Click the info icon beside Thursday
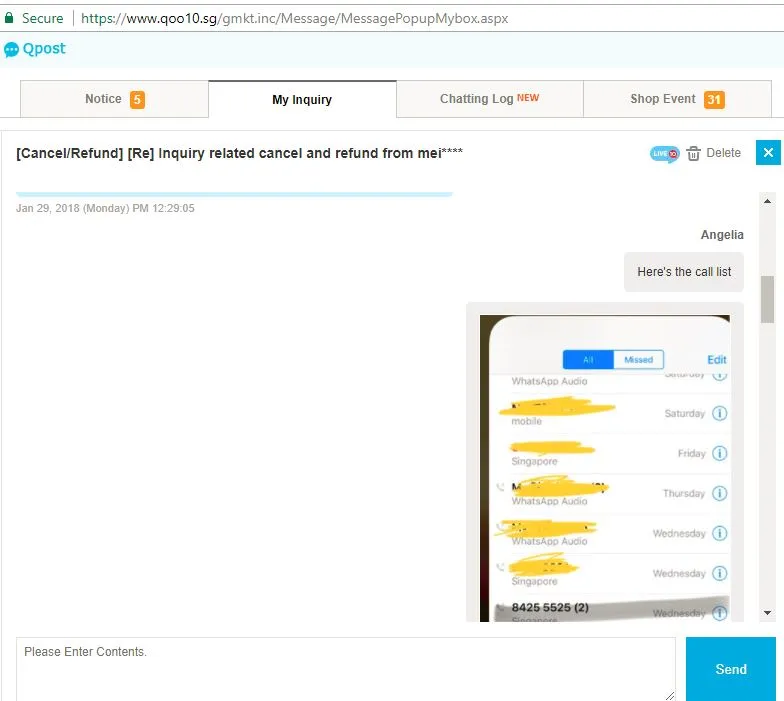This screenshot has height=701, width=784. pyautogui.click(x=719, y=493)
